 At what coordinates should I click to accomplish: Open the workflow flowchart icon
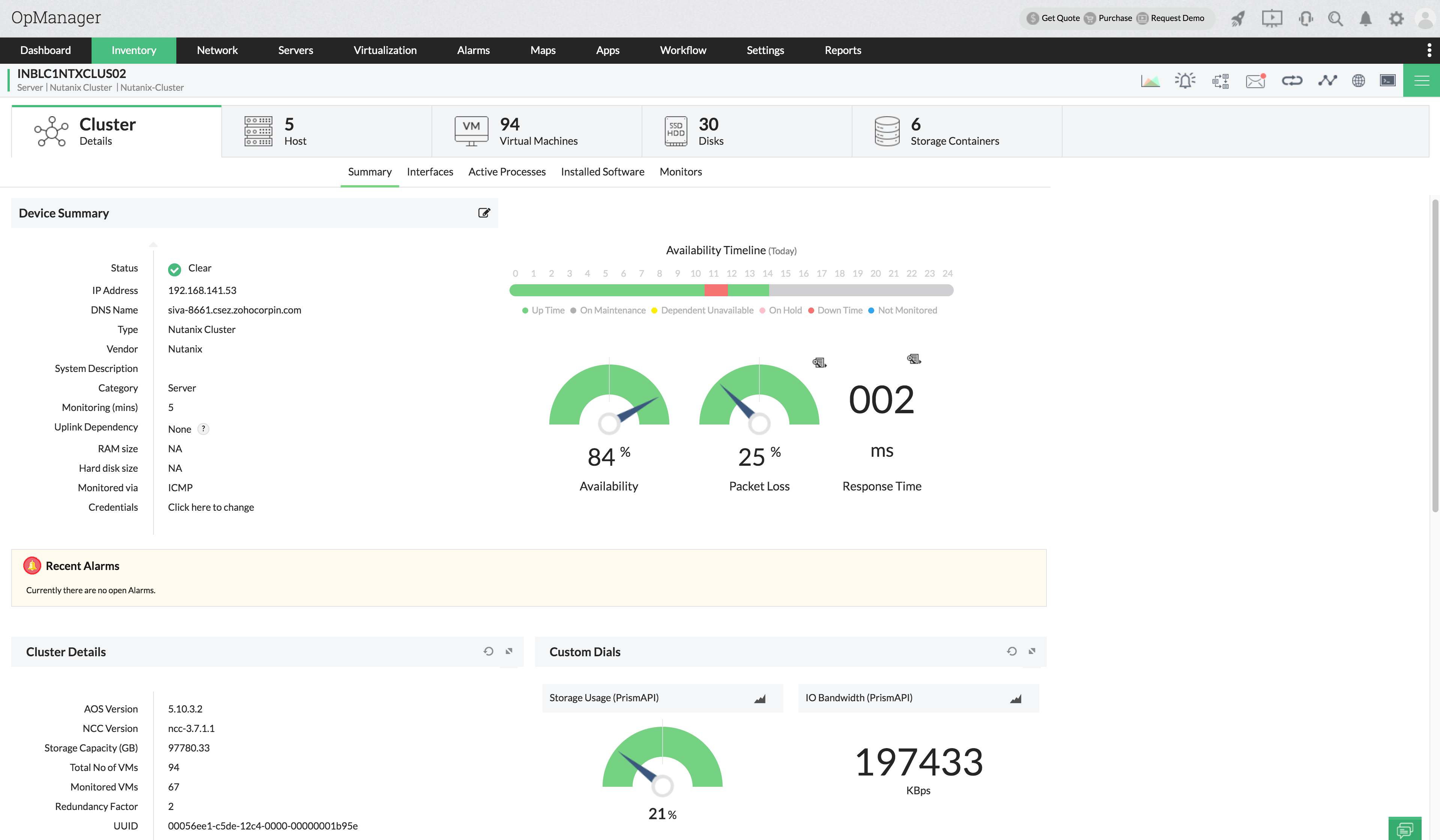[x=1220, y=81]
